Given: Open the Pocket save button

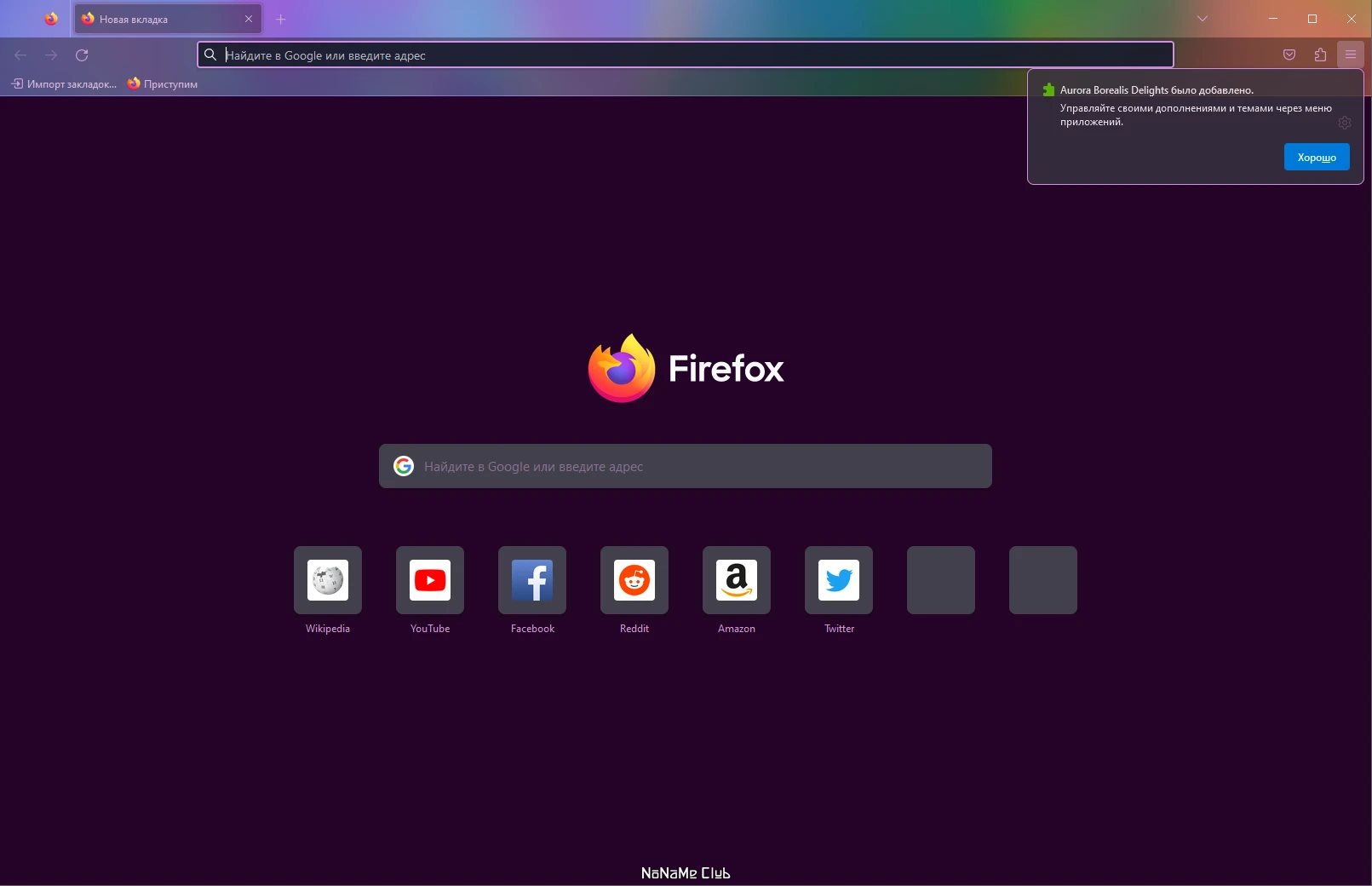Looking at the screenshot, I should [1289, 55].
